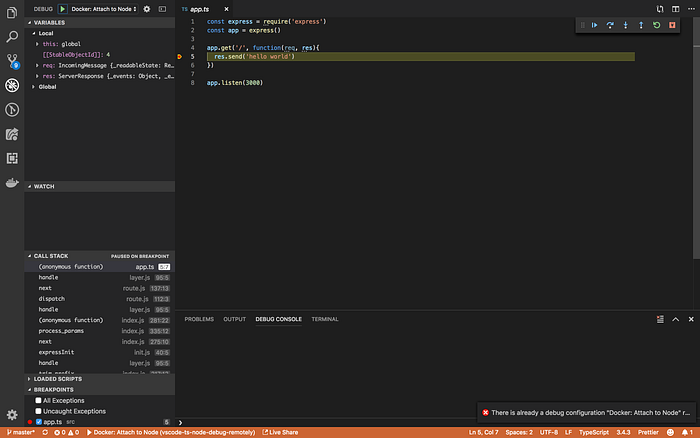
Task: Close the bottom panel with X
Action: 691,319
